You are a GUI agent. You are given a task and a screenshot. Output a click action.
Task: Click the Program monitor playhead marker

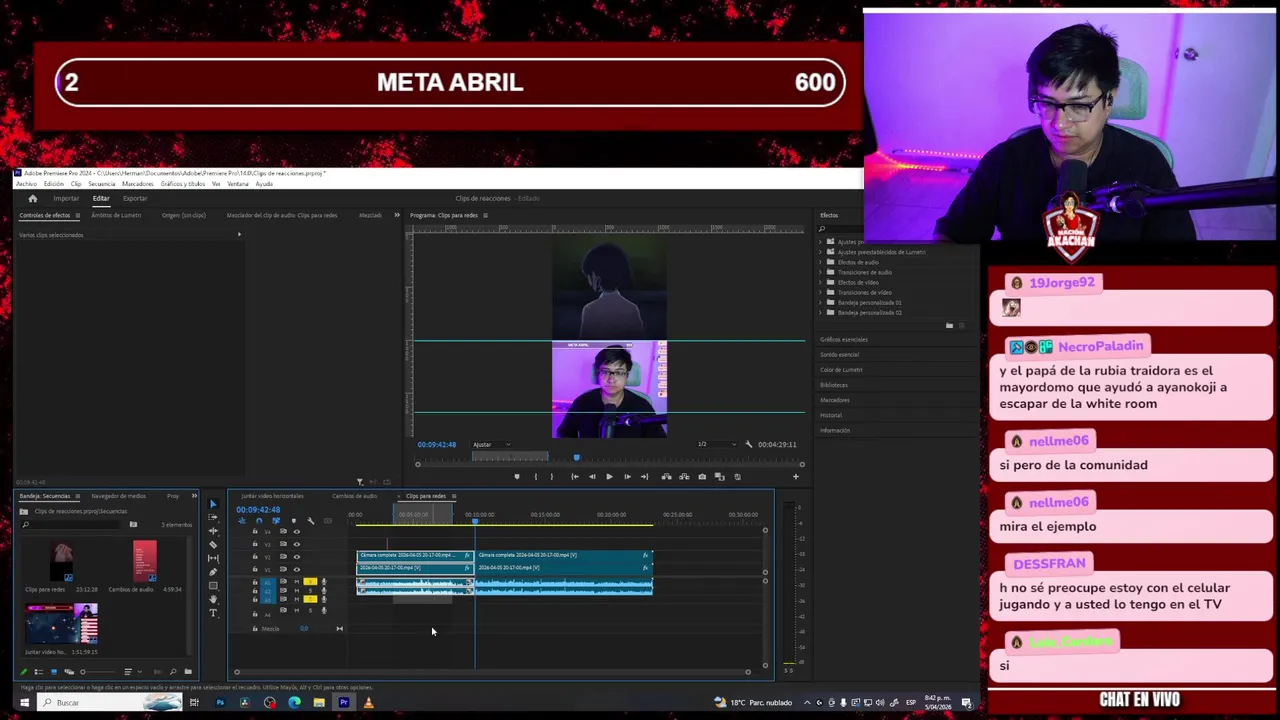576,458
